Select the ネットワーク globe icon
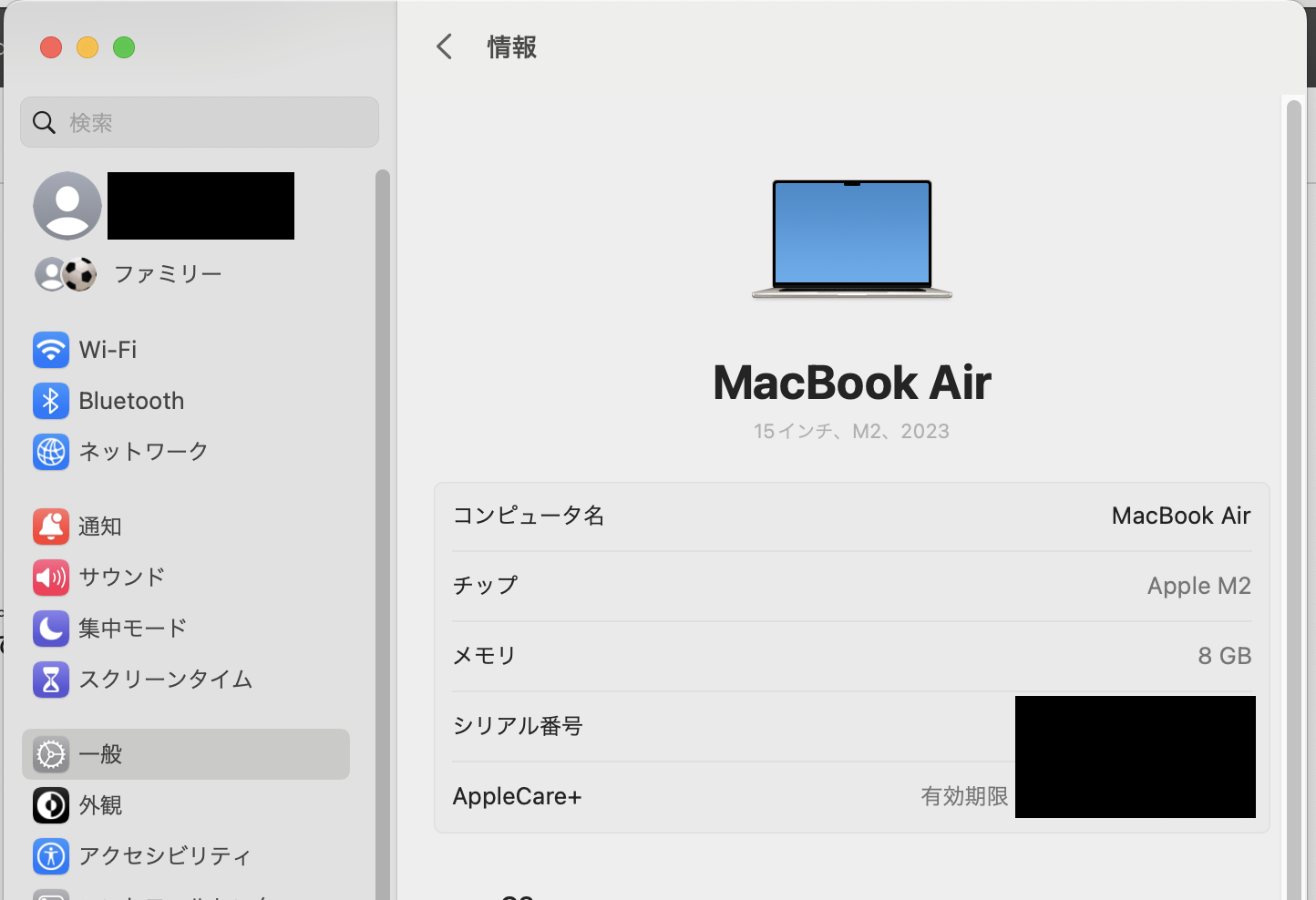 51,452
